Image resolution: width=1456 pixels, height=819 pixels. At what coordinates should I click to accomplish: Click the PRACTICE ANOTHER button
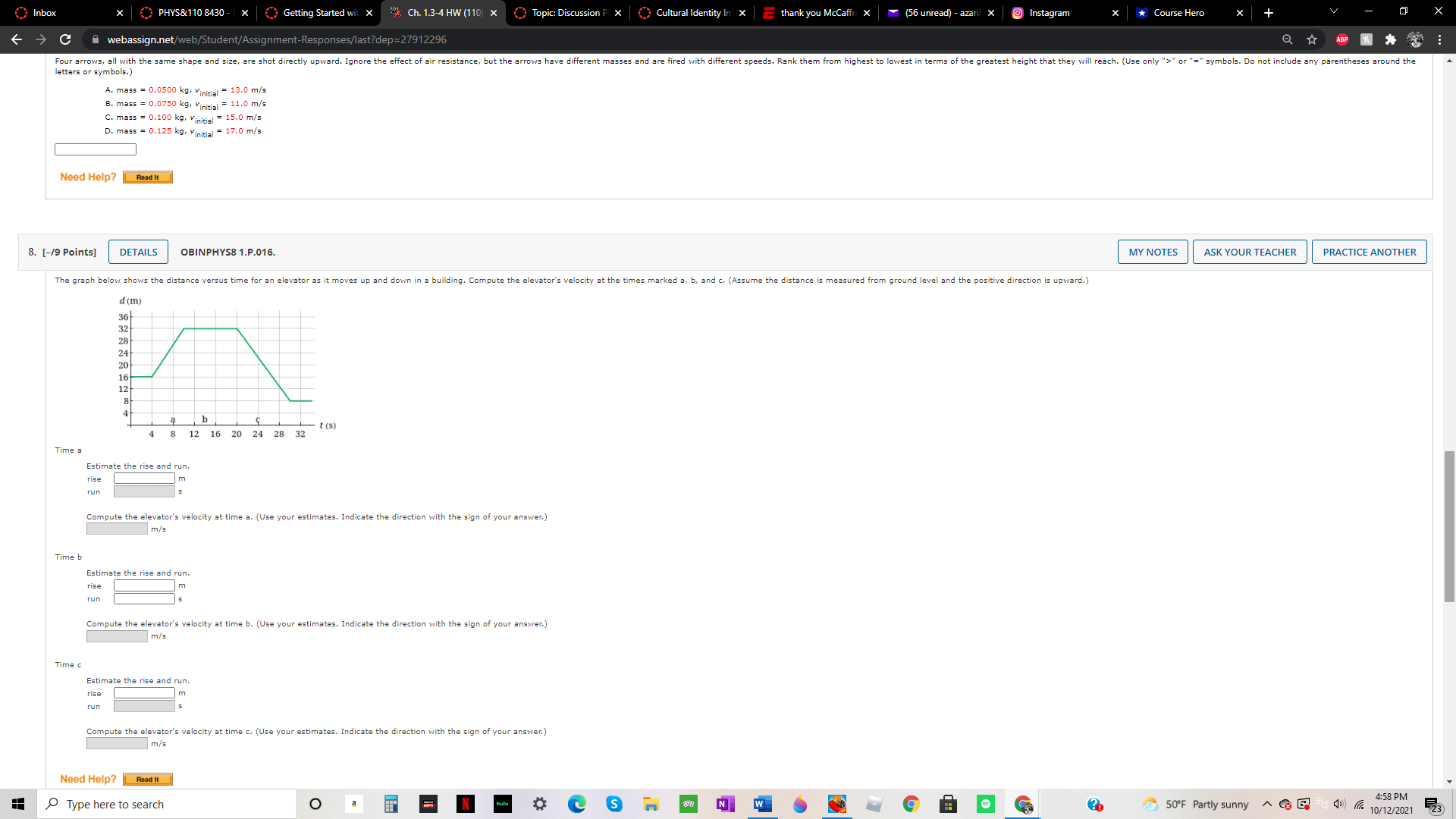(1369, 252)
